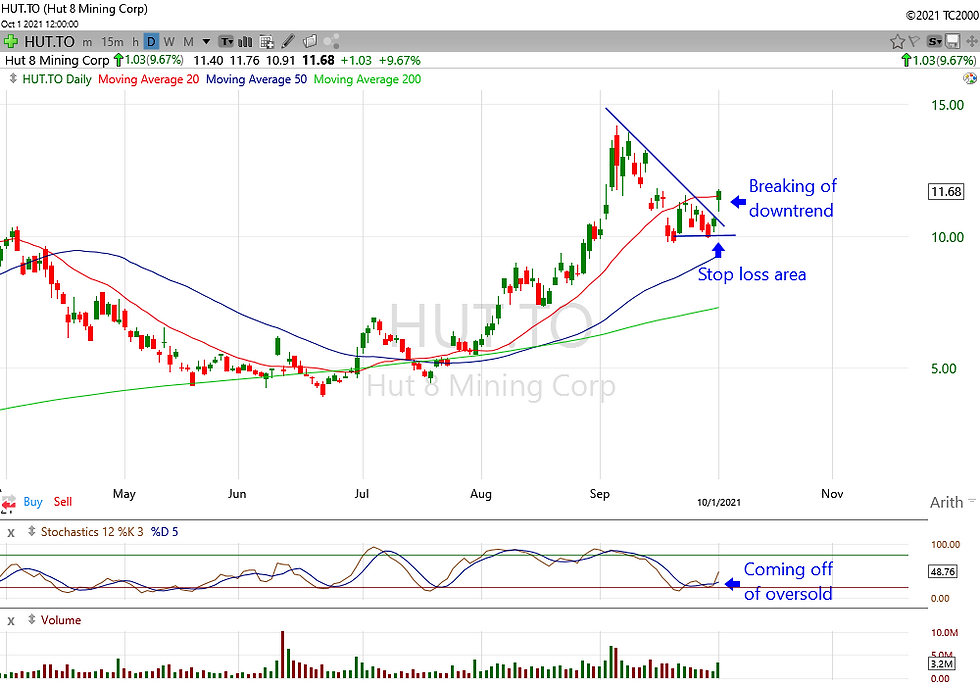980x686 pixels.
Task: Click the Sell link
Action: pyautogui.click(x=62, y=502)
